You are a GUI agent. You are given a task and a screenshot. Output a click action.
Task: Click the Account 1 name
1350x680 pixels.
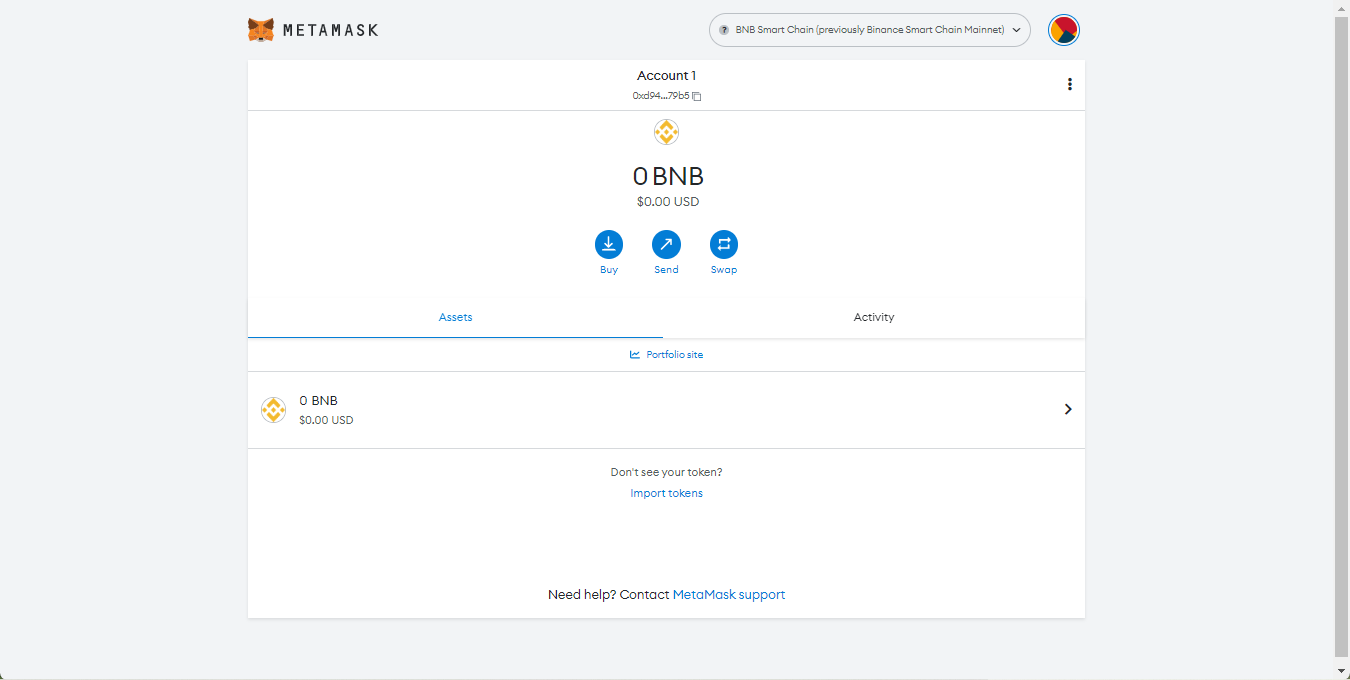(666, 76)
